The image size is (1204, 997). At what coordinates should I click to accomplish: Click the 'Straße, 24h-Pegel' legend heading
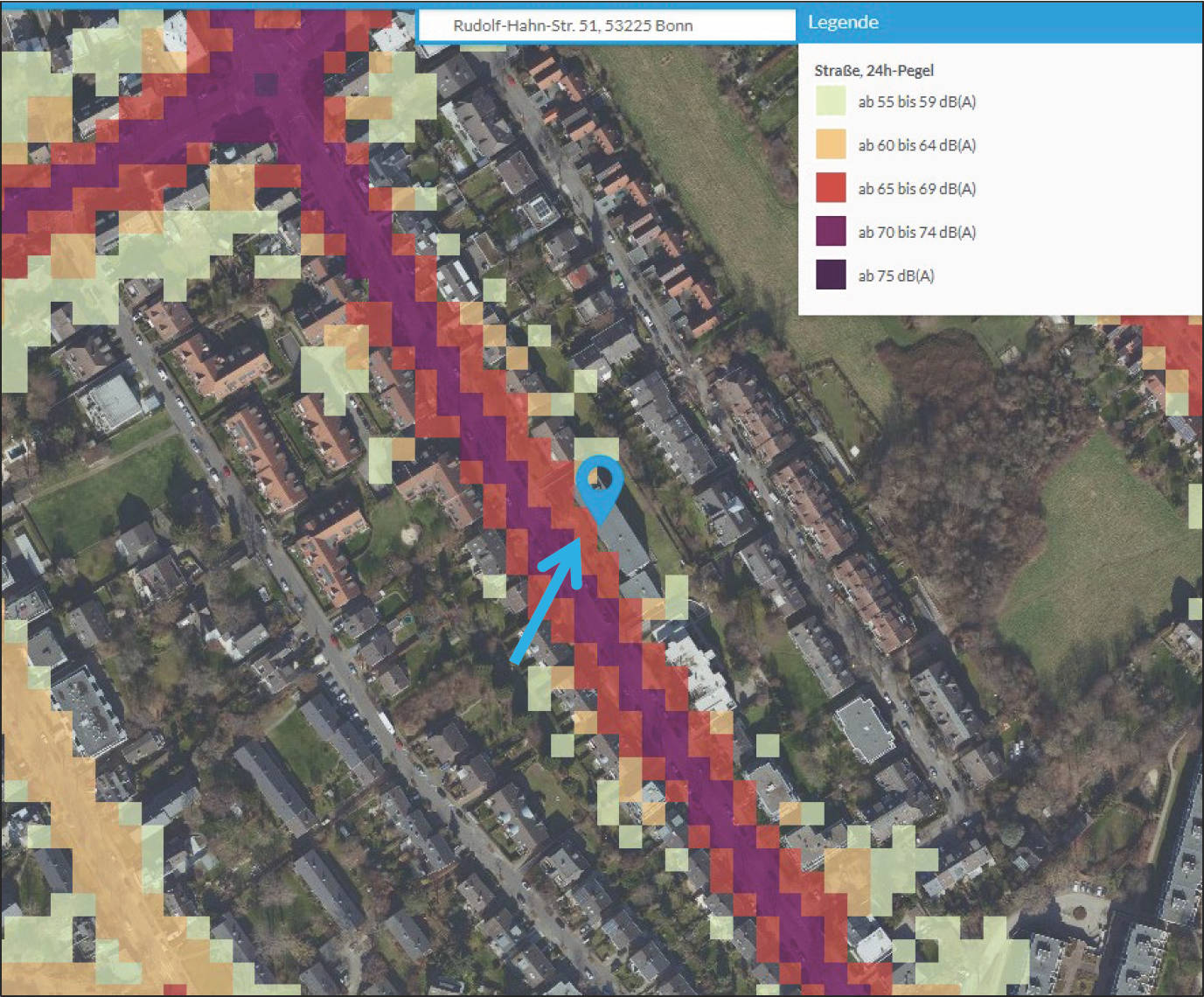click(x=874, y=71)
